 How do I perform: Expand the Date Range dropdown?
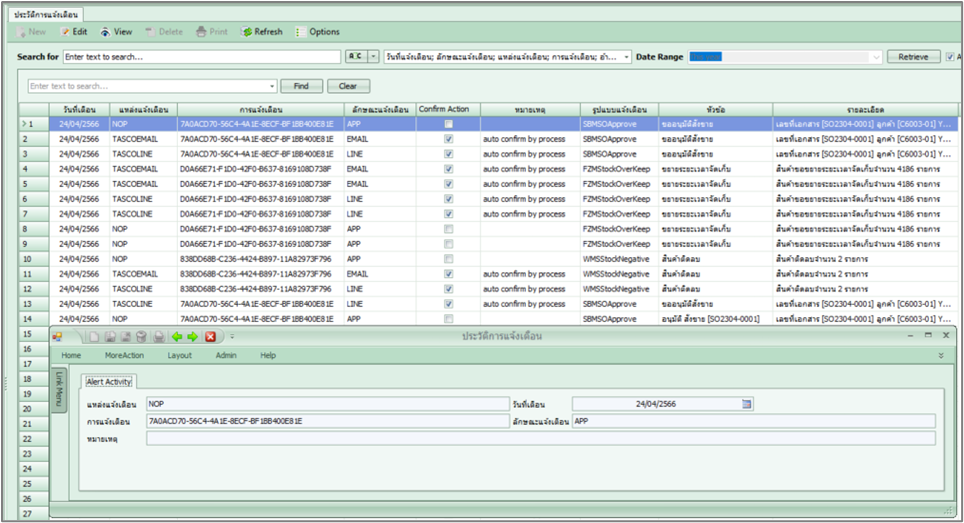coord(876,57)
